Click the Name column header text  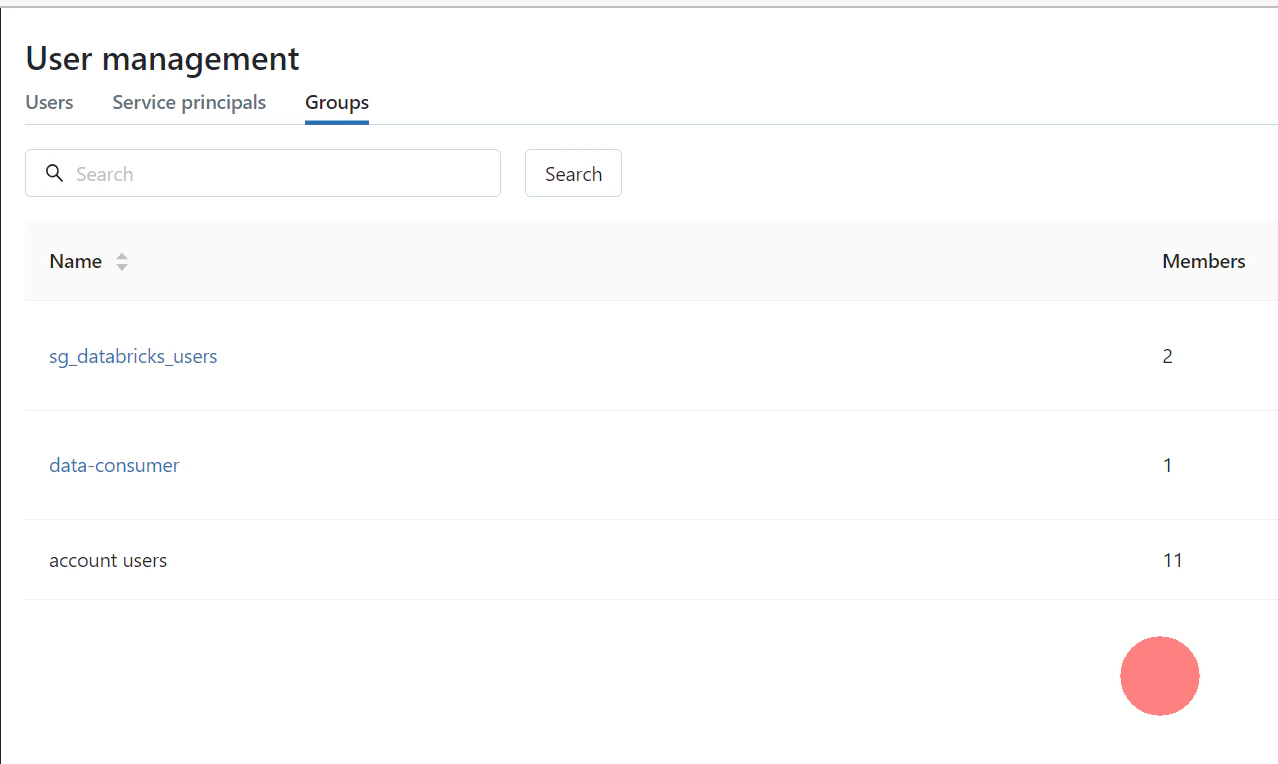point(76,261)
